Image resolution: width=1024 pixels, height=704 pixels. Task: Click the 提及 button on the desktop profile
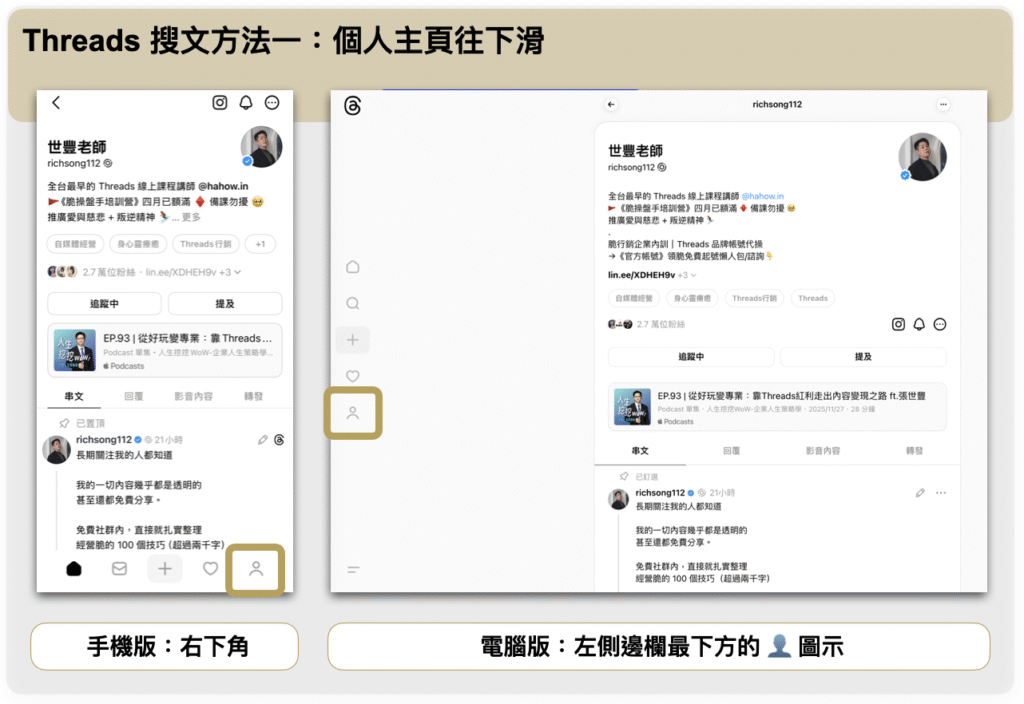pos(863,357)
